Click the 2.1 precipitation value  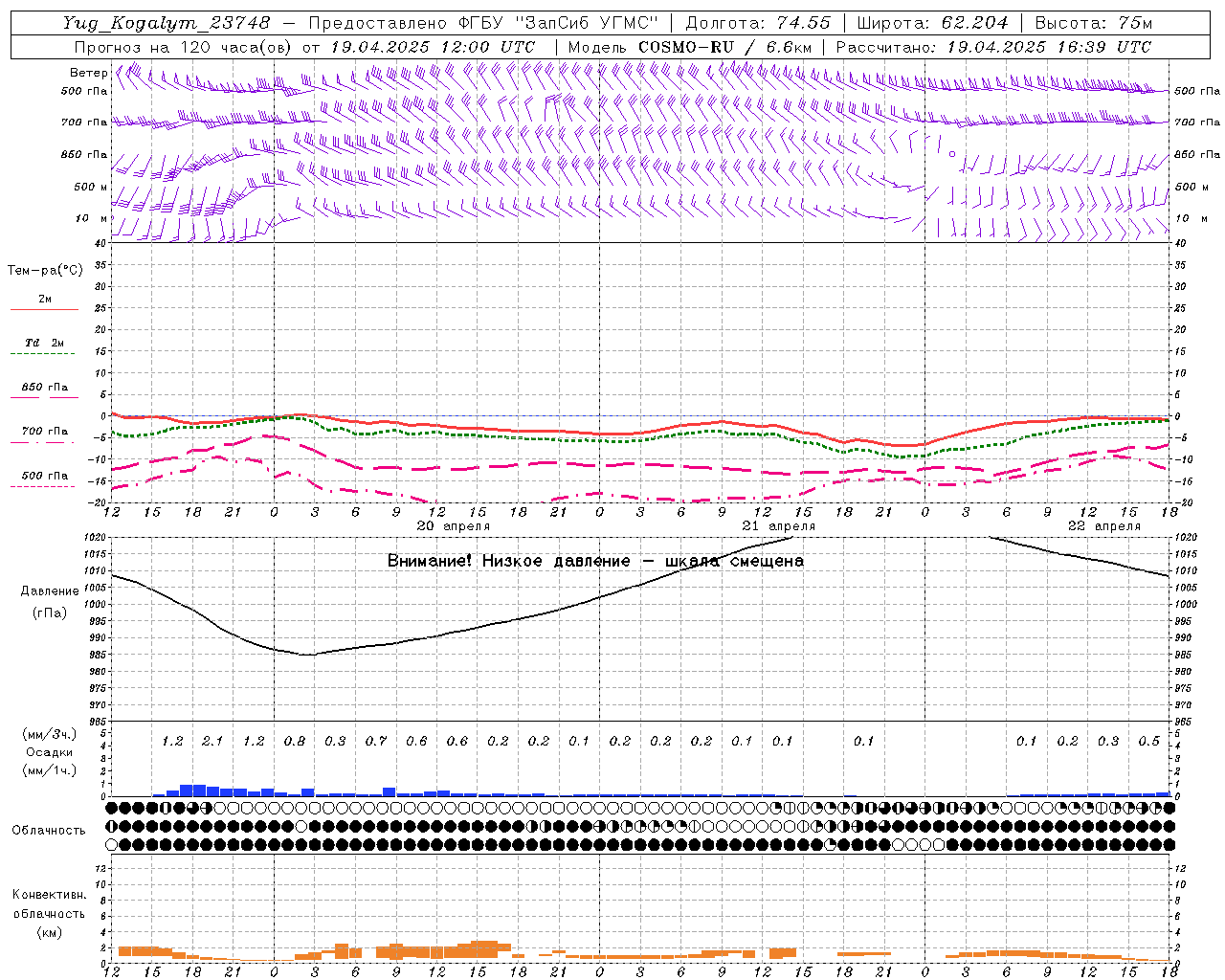(212, 741)
